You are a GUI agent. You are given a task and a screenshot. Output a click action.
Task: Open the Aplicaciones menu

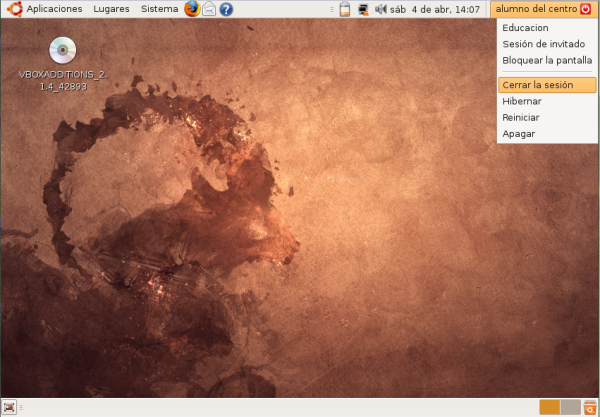click(54, 9)
